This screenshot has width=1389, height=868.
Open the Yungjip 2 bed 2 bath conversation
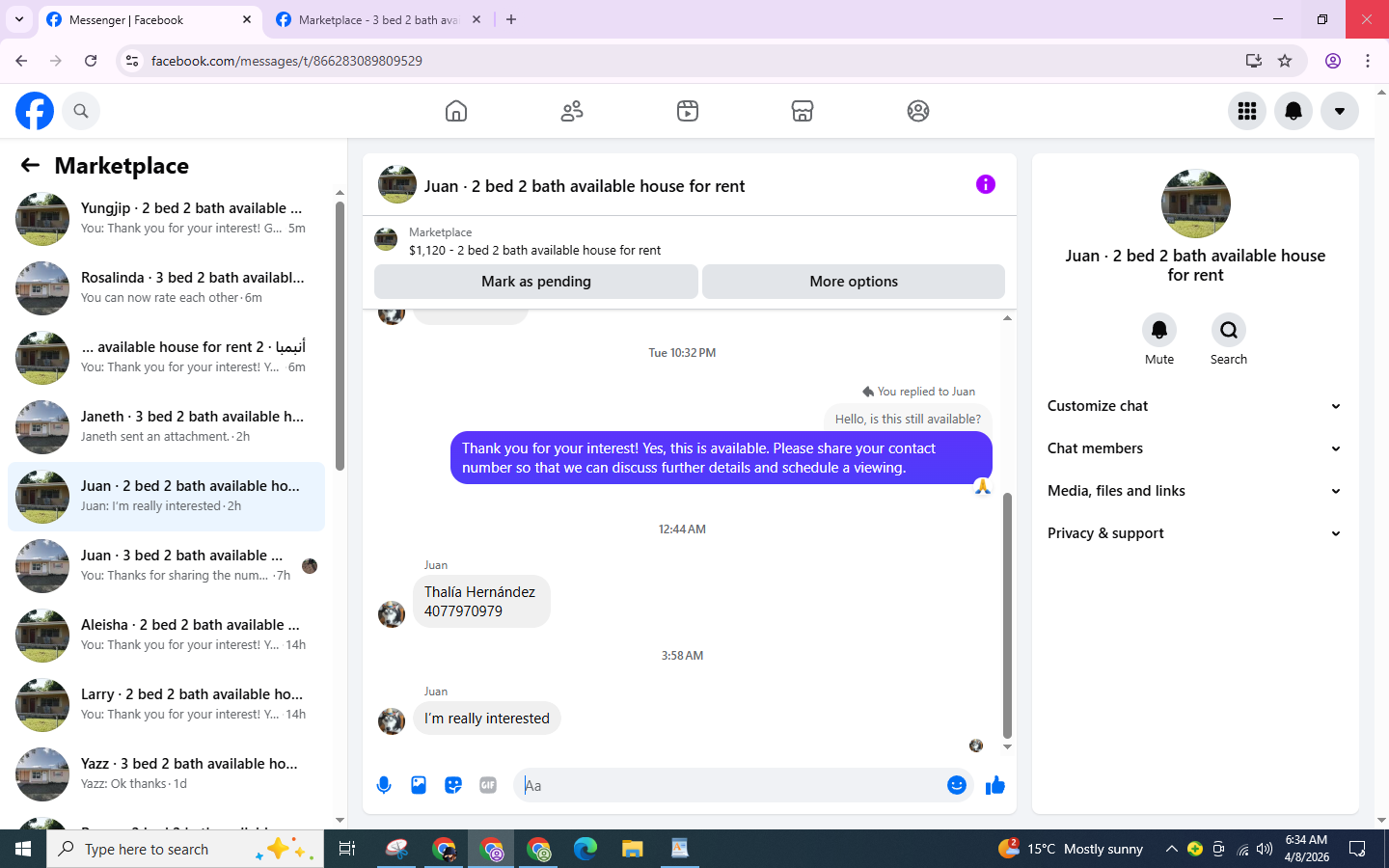[x=166, y=219]
